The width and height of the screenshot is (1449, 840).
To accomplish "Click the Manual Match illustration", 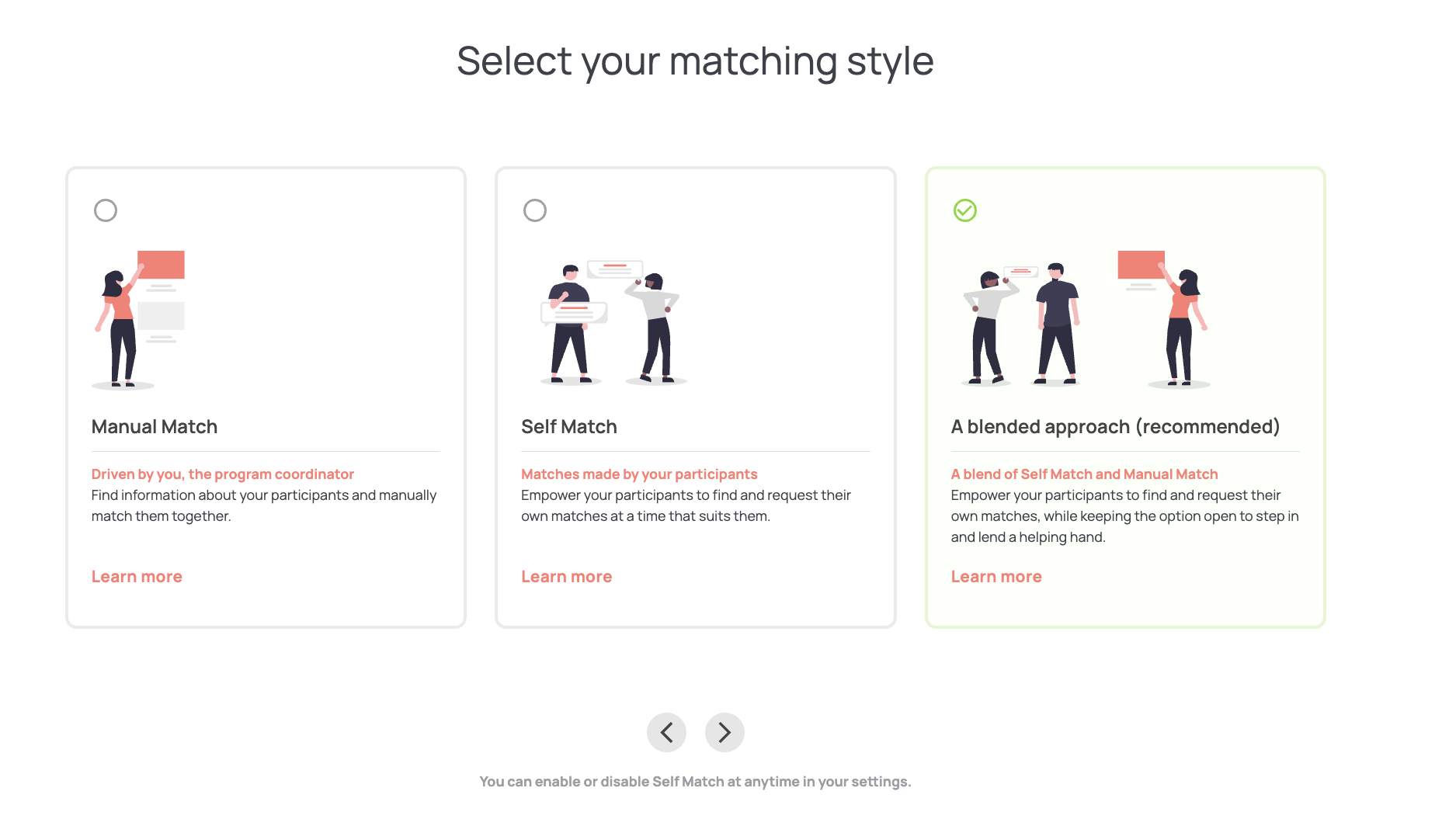I will point(139,318).
